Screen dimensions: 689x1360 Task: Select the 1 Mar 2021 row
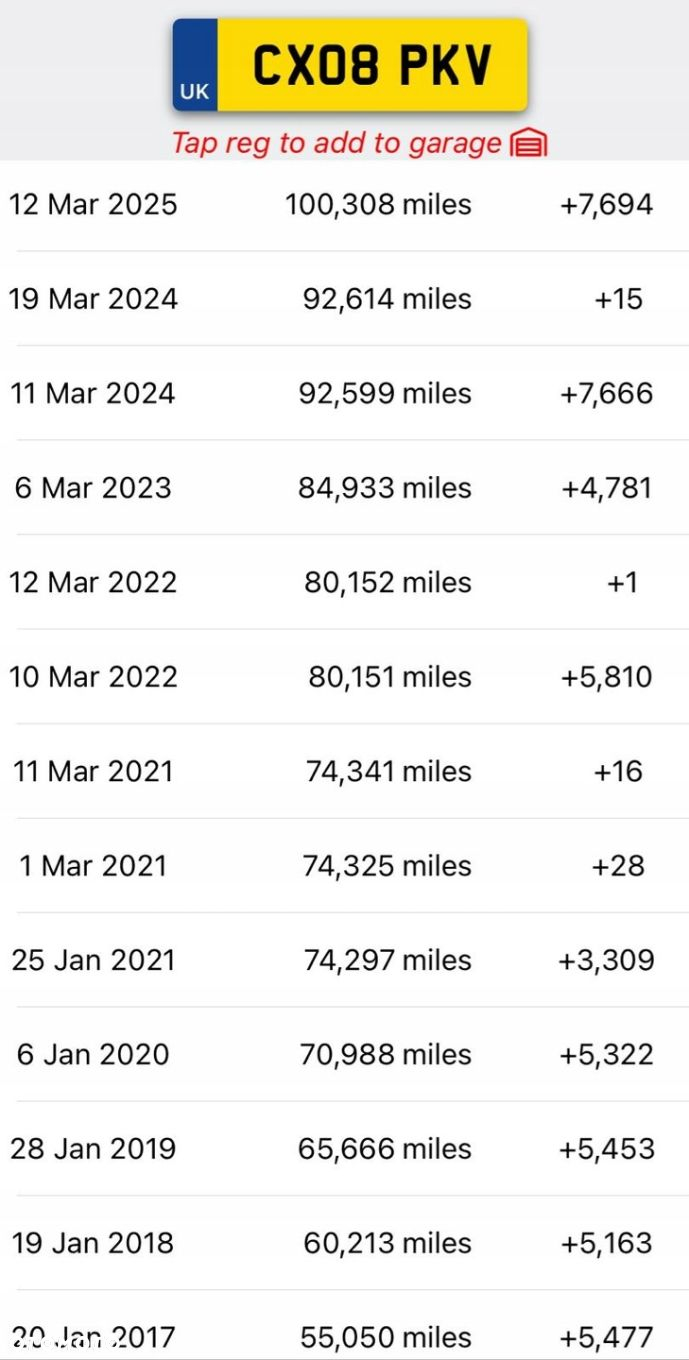click(x=344, y=866)
